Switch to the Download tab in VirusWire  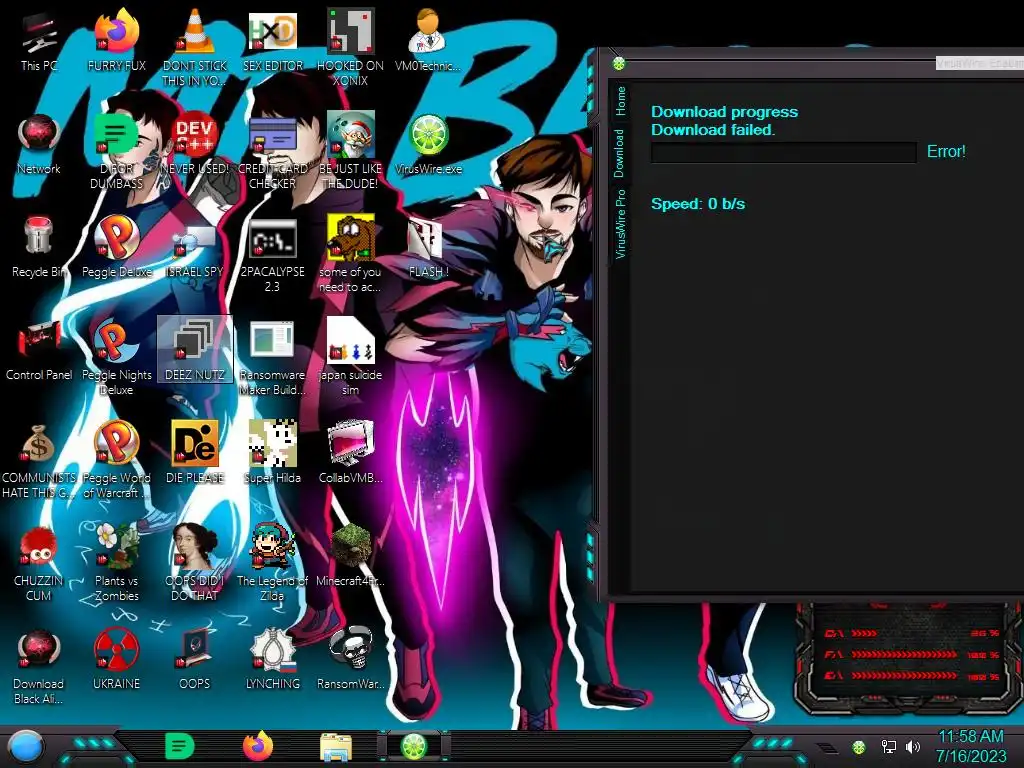pos(619,153)
